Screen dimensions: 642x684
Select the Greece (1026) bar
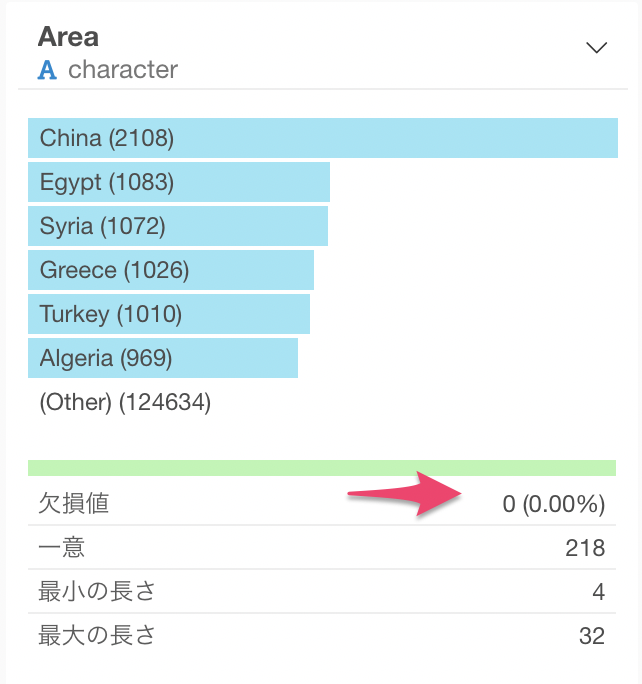(x=171, y=270)
